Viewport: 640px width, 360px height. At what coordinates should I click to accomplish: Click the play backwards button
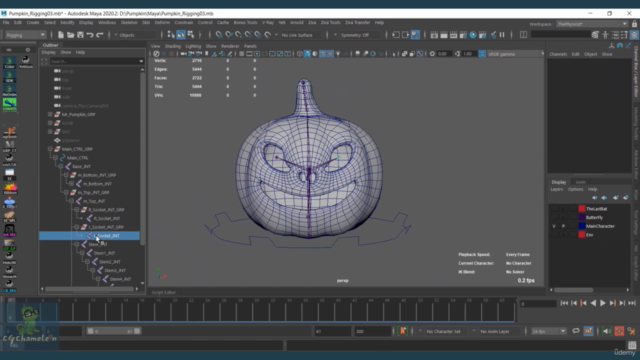pyautogui.click(x=593, y=303)
